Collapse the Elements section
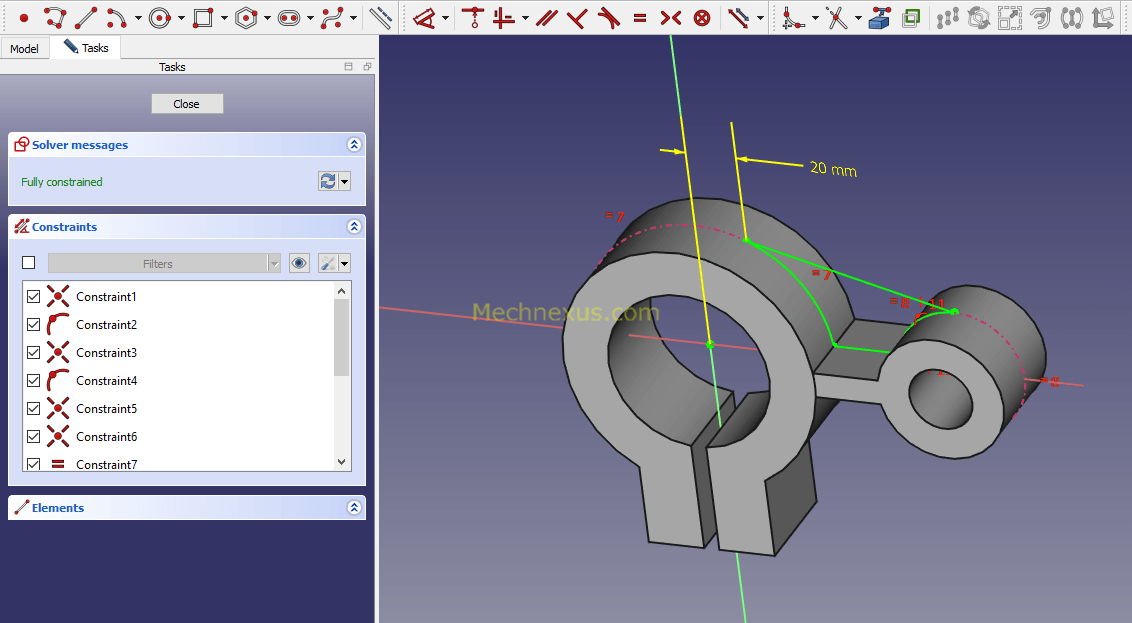Viewport: 1132px width, 623px height. click(353, 508)
